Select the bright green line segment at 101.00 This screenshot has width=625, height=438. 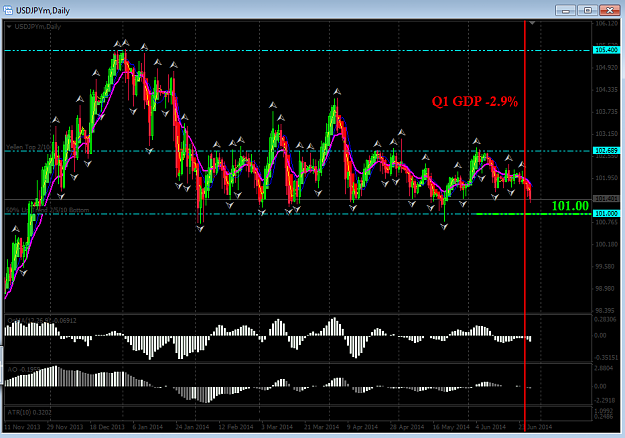(x=533, y=214)
